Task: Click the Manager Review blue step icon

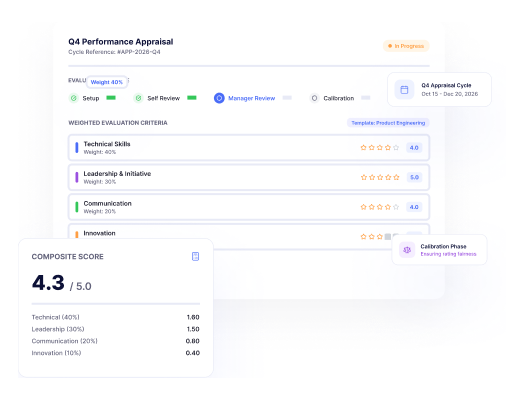Action: click(x=219, y=98)
